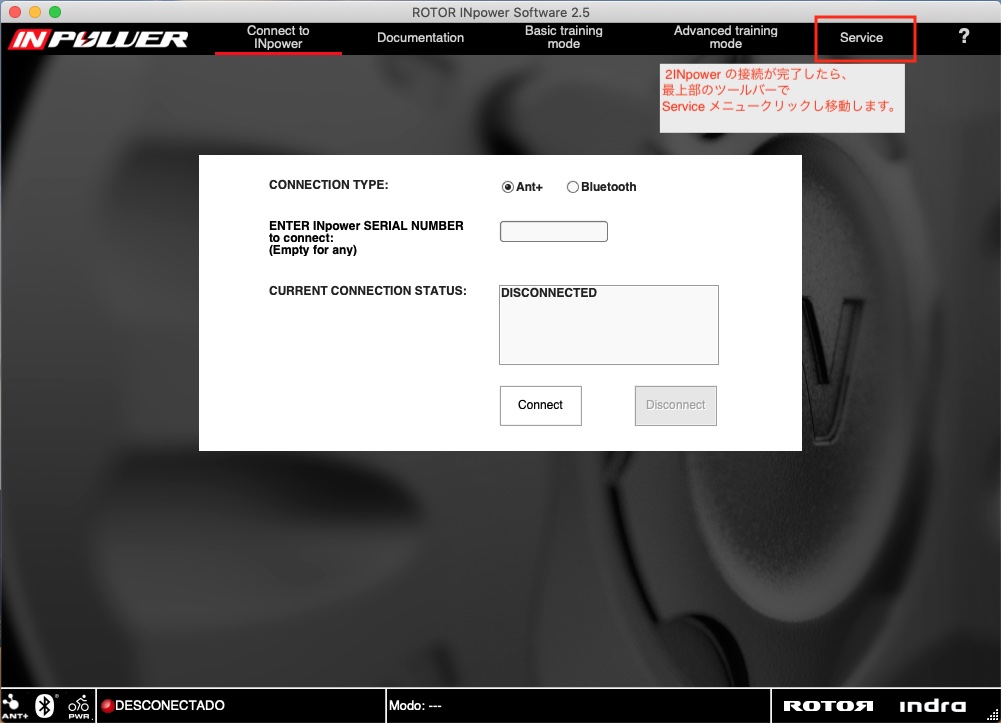
Task: Open Basic training mode tab
Action: [x=564, y=38]
